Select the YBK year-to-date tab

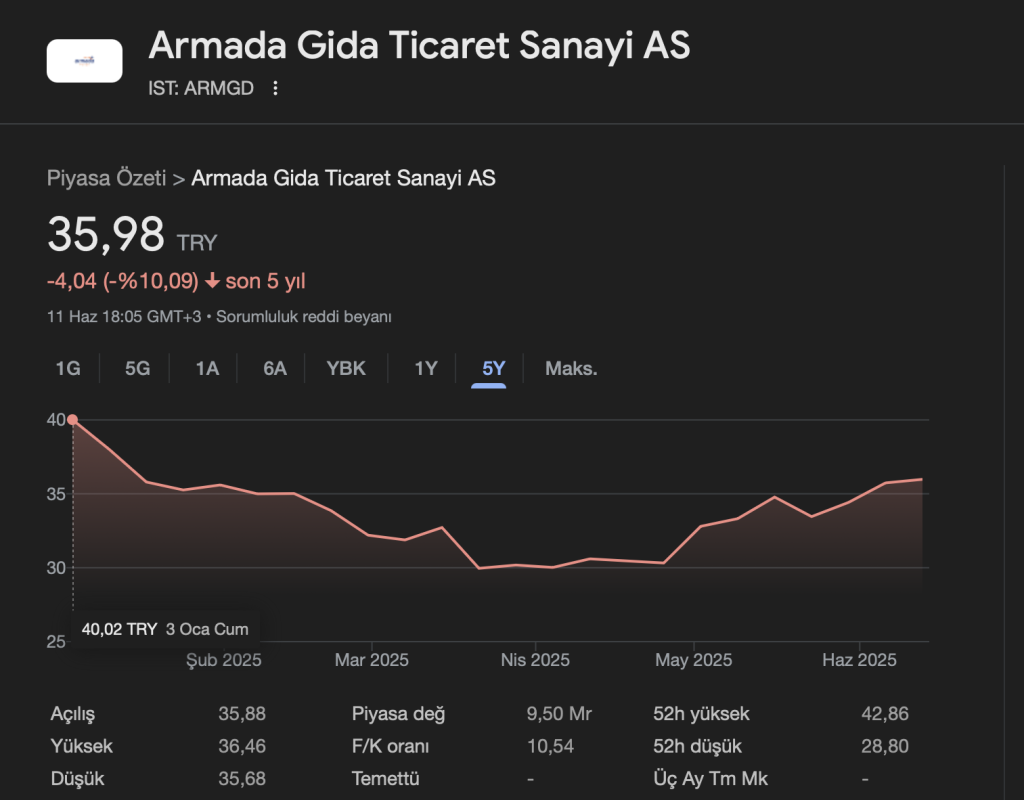tap(346, 369)
